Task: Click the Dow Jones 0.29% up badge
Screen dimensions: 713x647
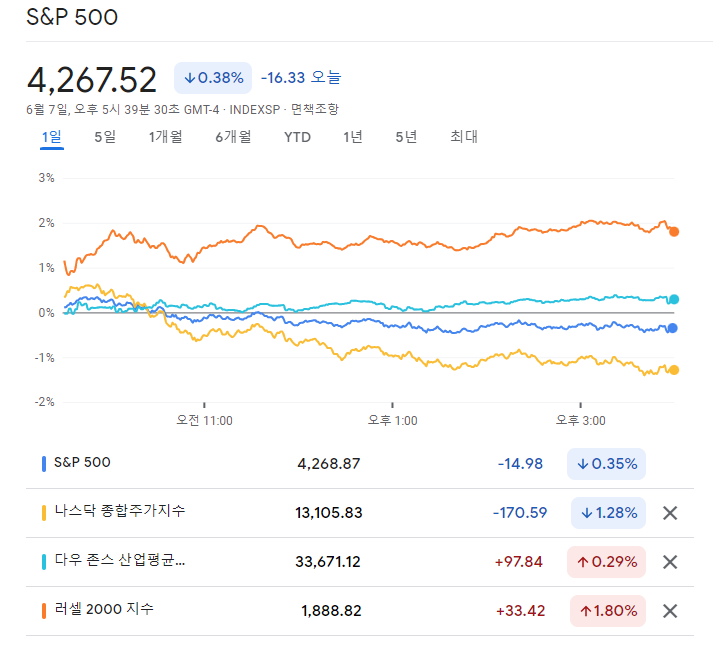Action: tap(606, 562)
